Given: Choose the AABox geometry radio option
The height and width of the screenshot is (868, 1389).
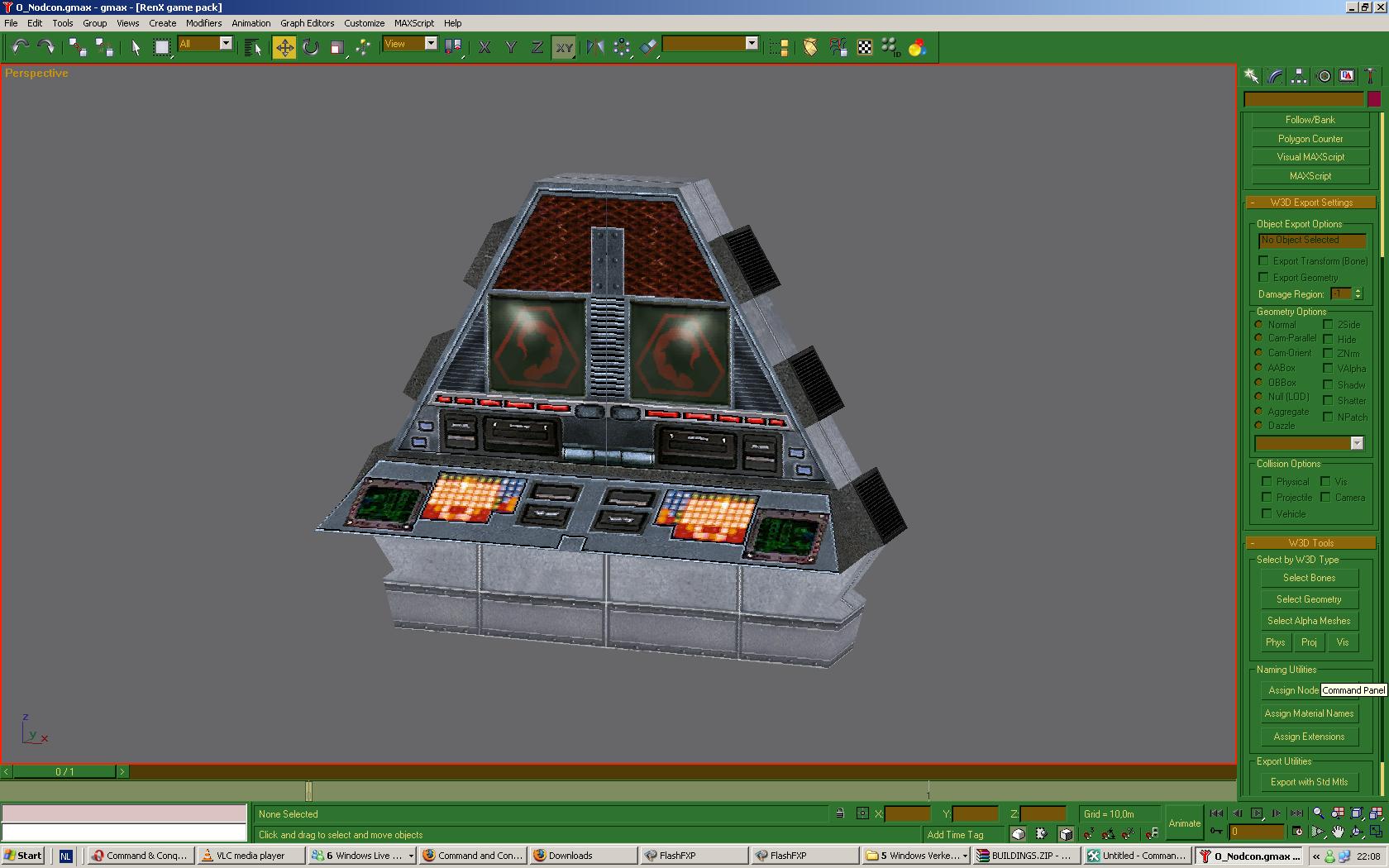Looking at the screenshot, I should pos(1259,368).
